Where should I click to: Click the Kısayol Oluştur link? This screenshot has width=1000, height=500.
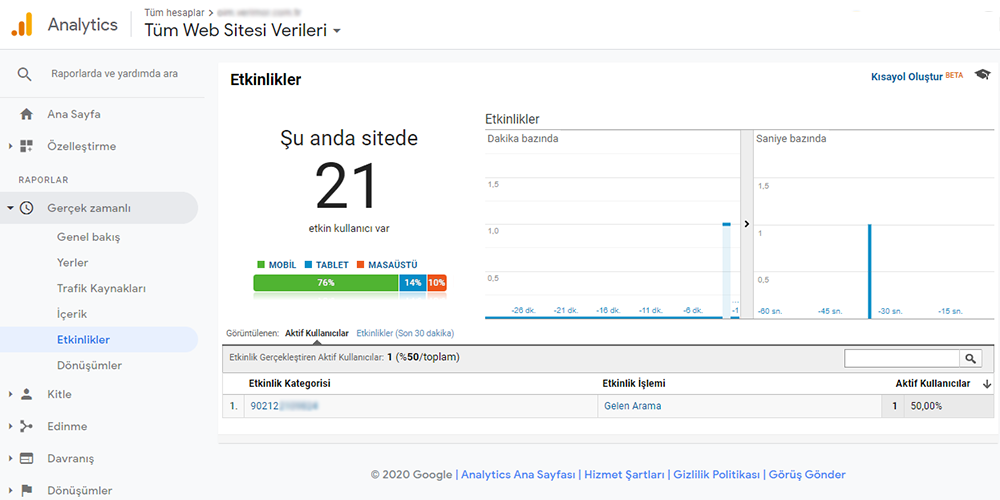tap(906, 76)
